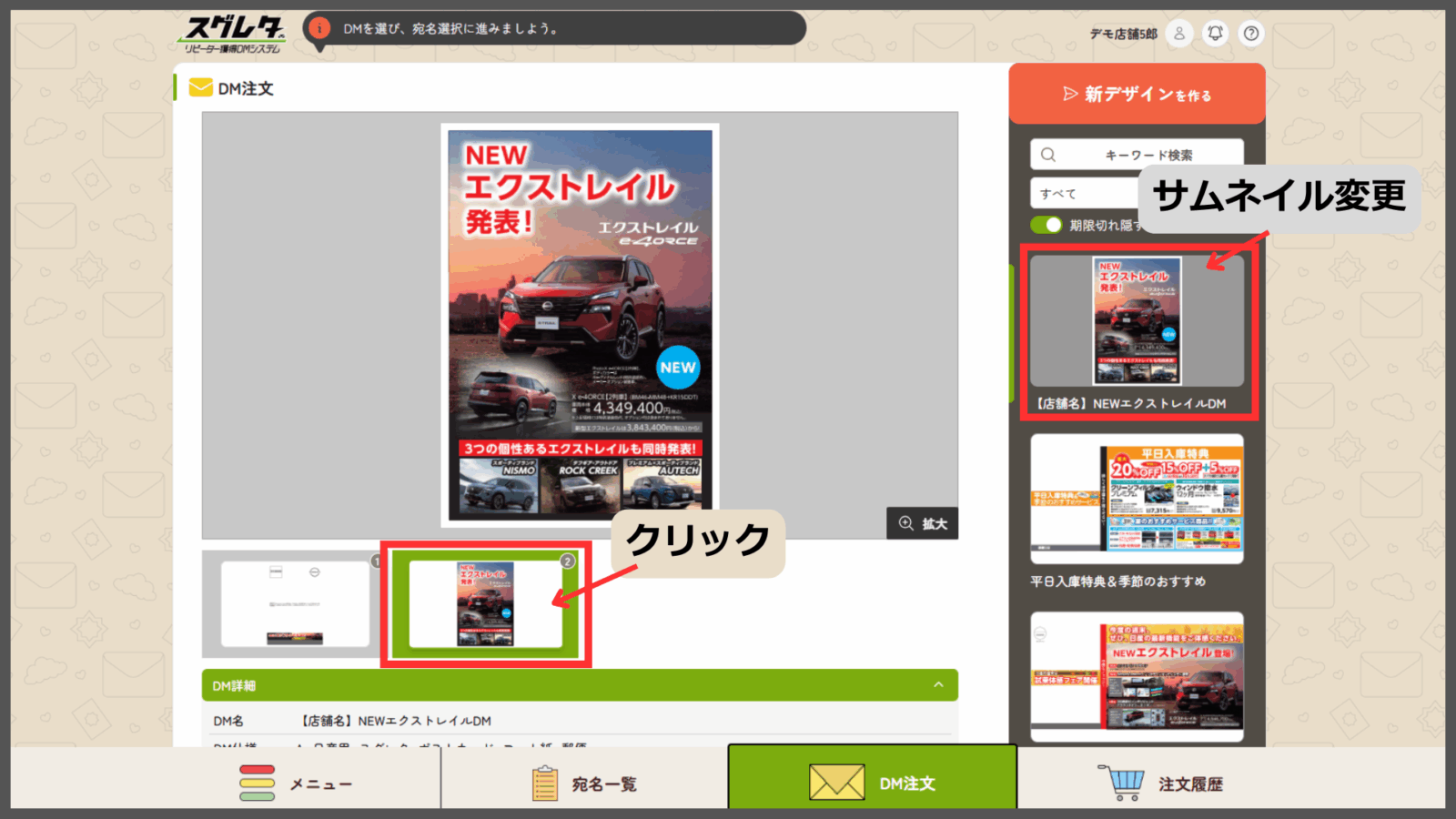Click the magnifier icon in keyword search

click(1048, 155)
